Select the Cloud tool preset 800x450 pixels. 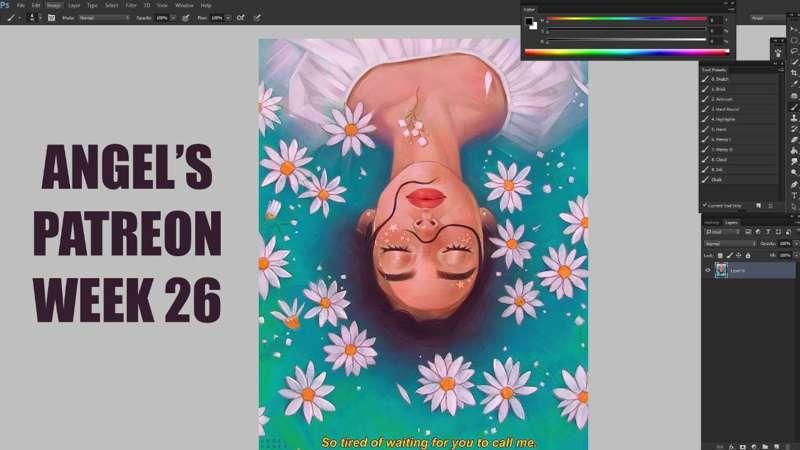(x=740, y=159)
